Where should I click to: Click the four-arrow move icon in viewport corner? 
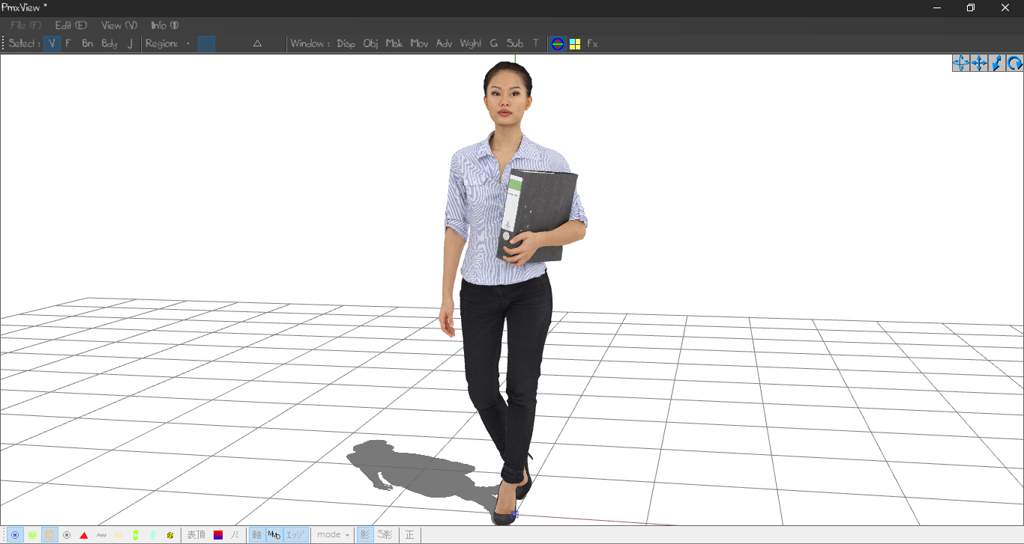[979, 63]
